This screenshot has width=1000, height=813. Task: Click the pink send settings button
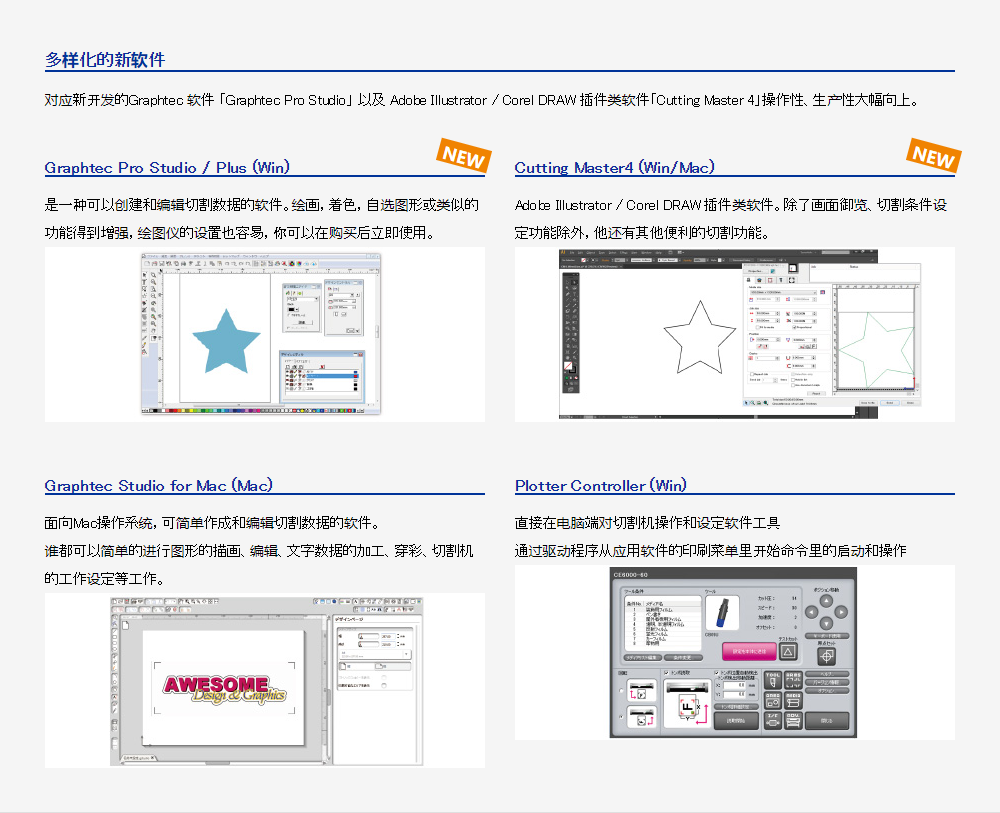pos(749,652)
